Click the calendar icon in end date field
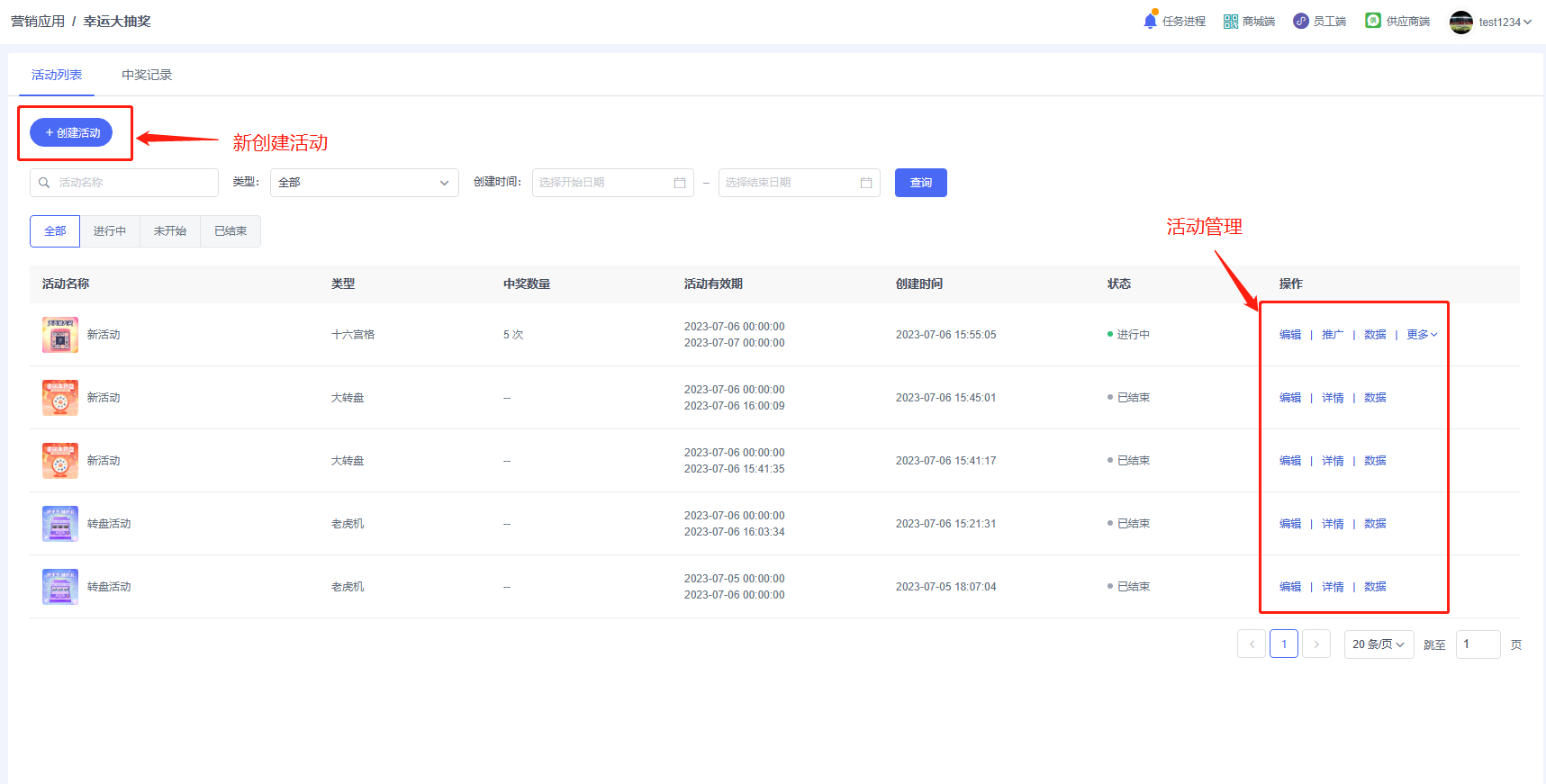 click(866, 183)
